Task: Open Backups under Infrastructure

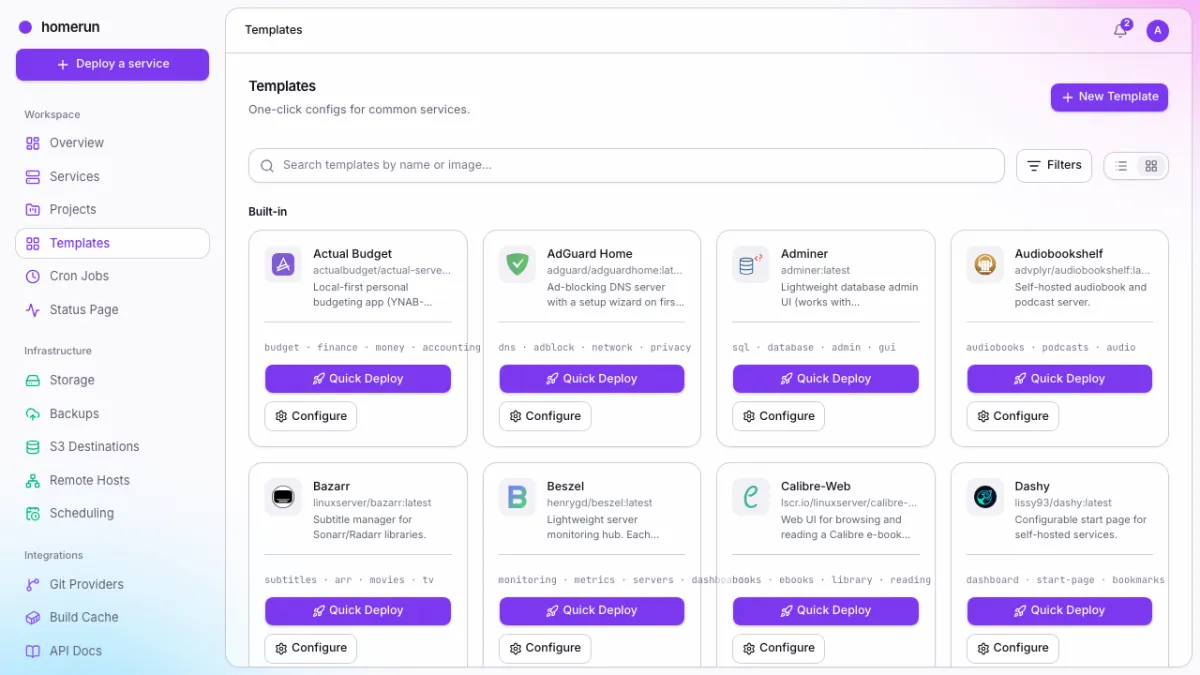Action: pos(112,414)
